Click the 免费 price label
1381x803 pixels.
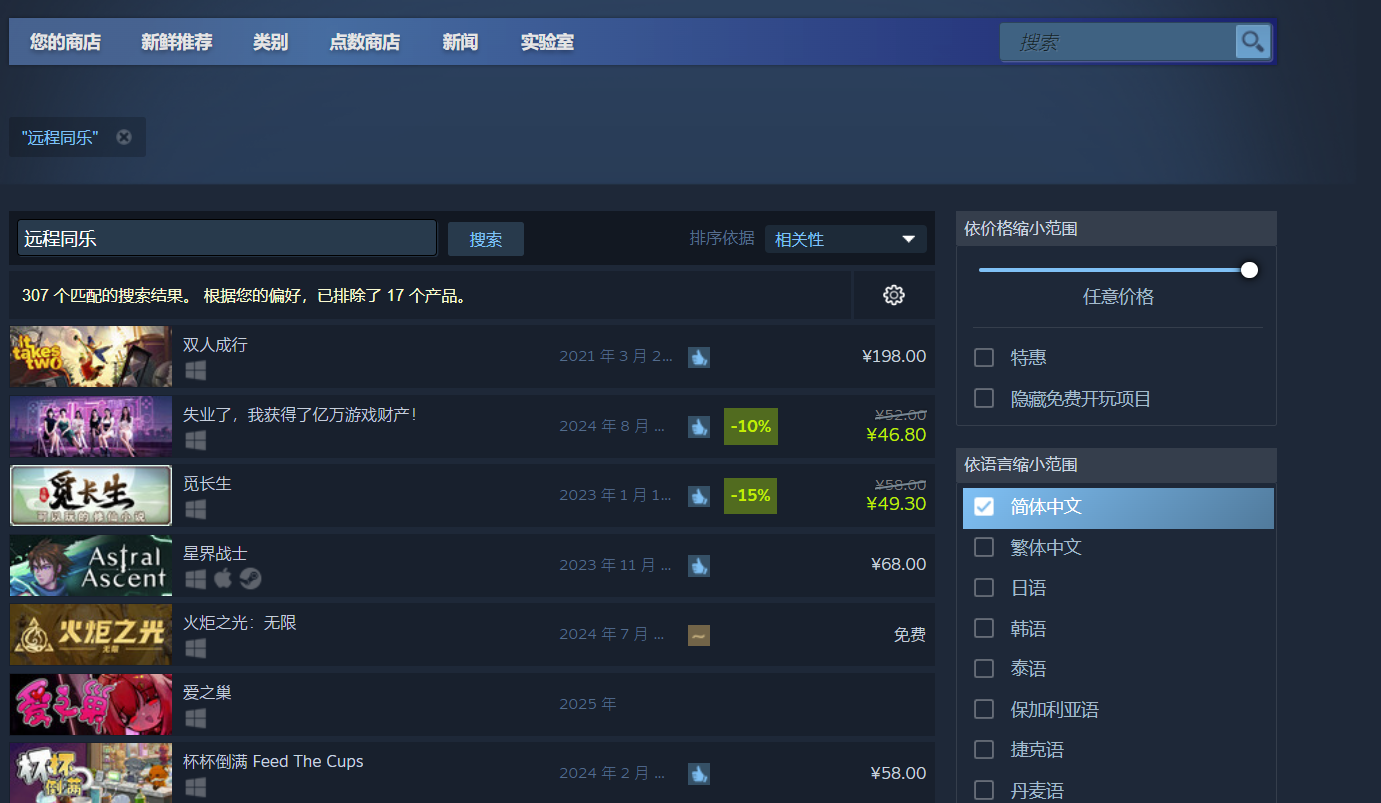tap(910, 634)
